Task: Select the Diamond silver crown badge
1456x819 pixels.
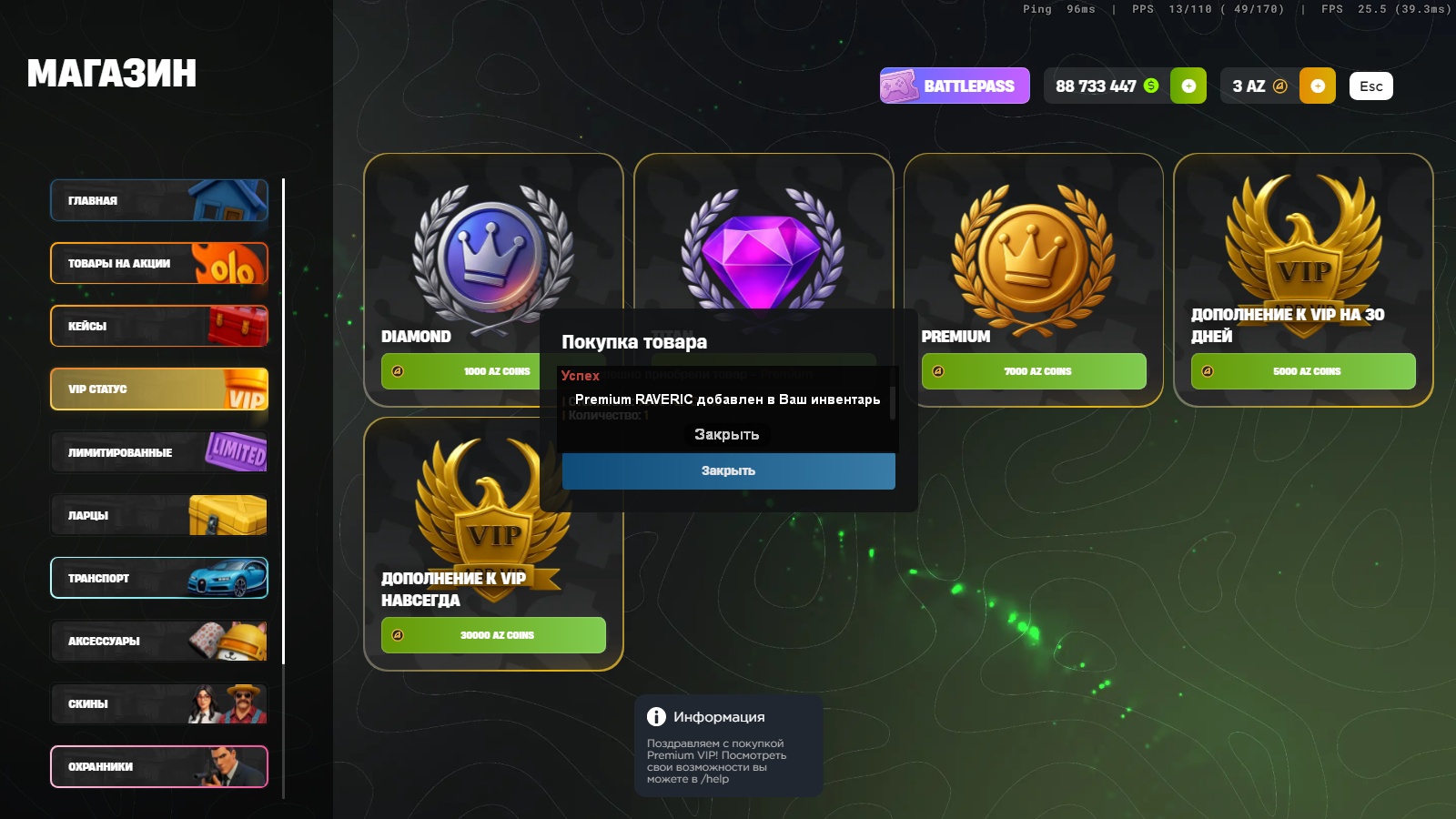Action: (x=492, y=257)
